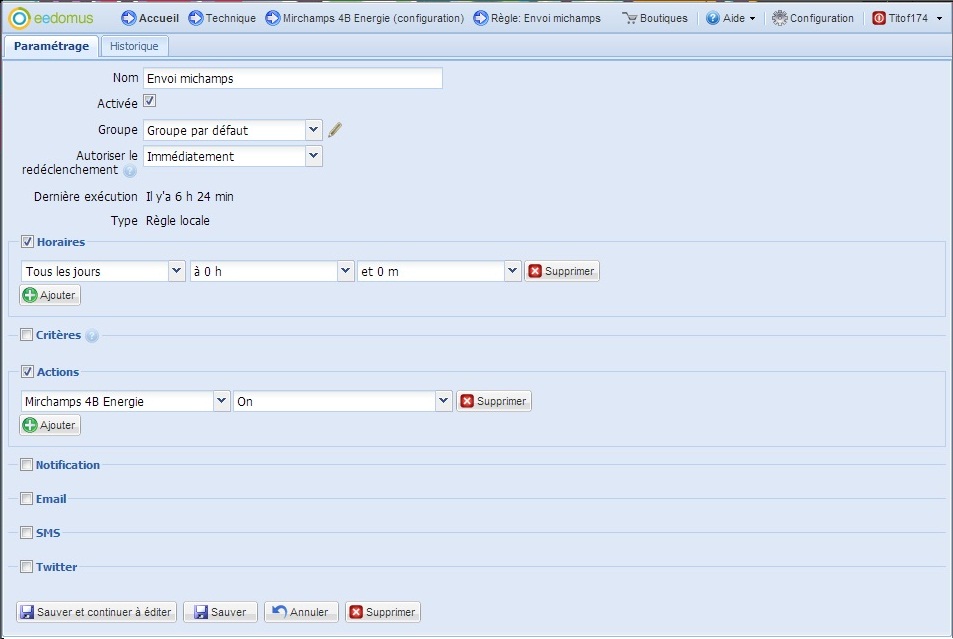This screenshot has height=639, width=953.
Task: Open the 'Tous les jours' dropdown
Action: pos(177,271)
